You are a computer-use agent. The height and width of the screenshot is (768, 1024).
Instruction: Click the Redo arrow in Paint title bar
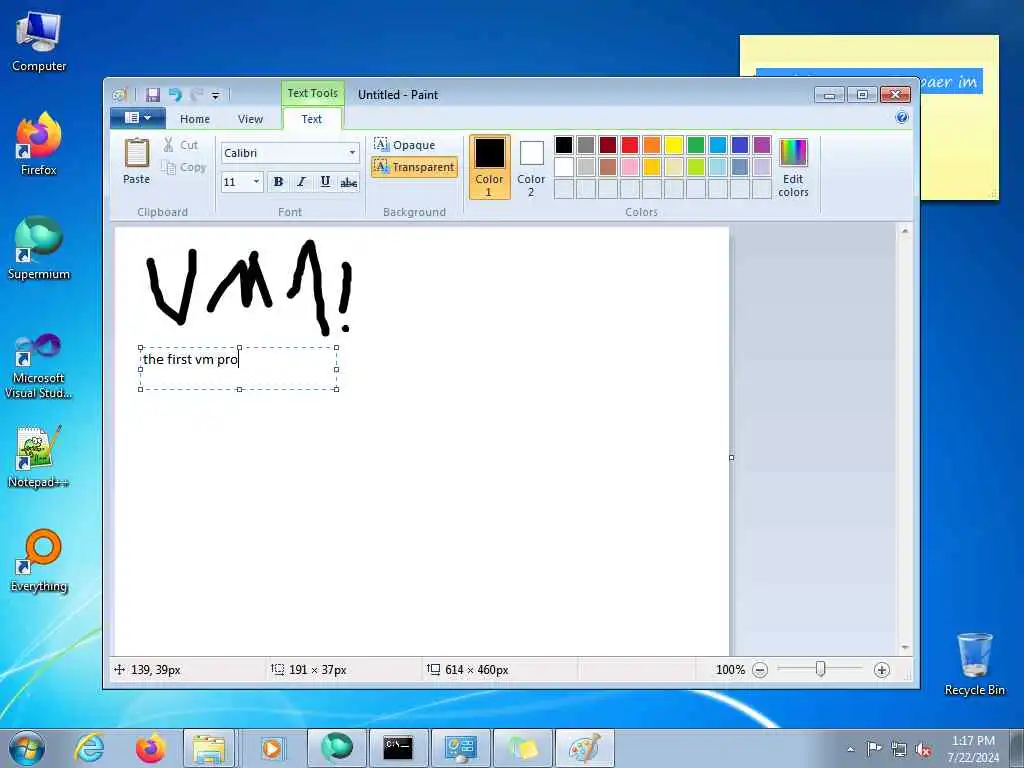point(195,95)
